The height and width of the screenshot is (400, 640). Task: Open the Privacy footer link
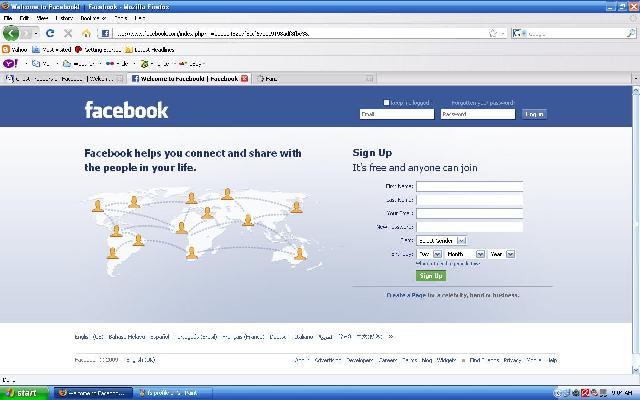coord(512,360)
